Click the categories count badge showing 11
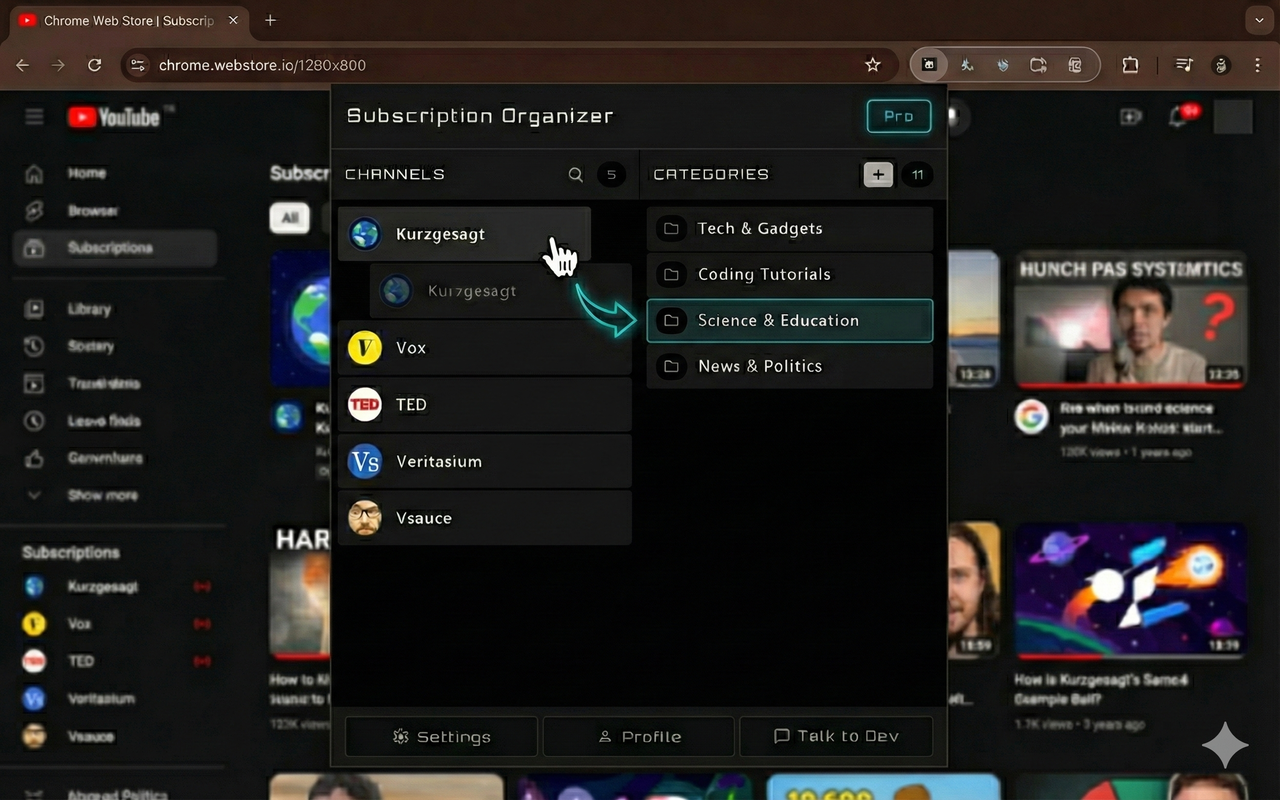The height and width of the screenshot is (800, 1280). tap(917, 174)
